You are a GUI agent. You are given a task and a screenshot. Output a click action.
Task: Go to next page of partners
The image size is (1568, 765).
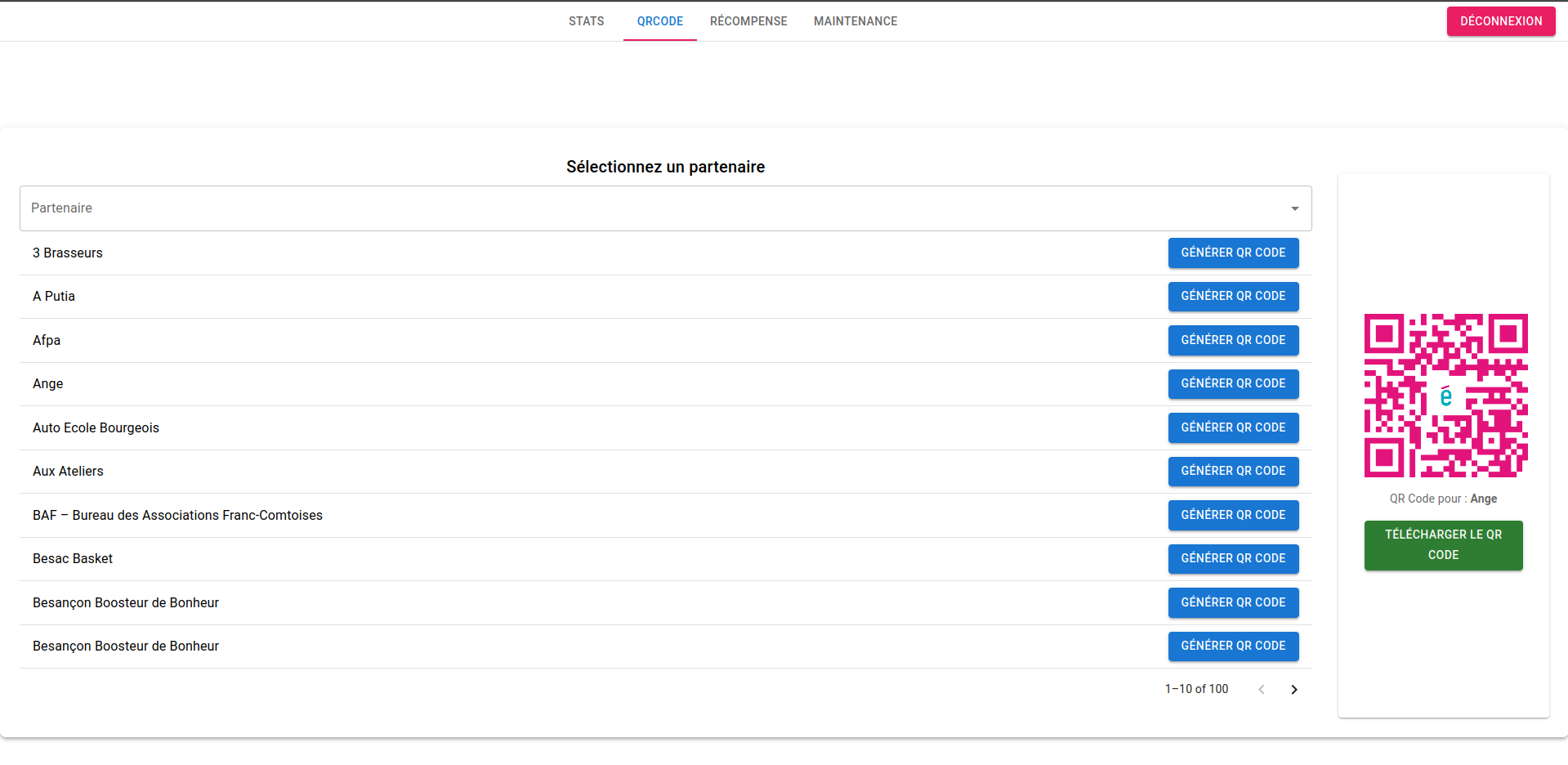coord(1293,690)
